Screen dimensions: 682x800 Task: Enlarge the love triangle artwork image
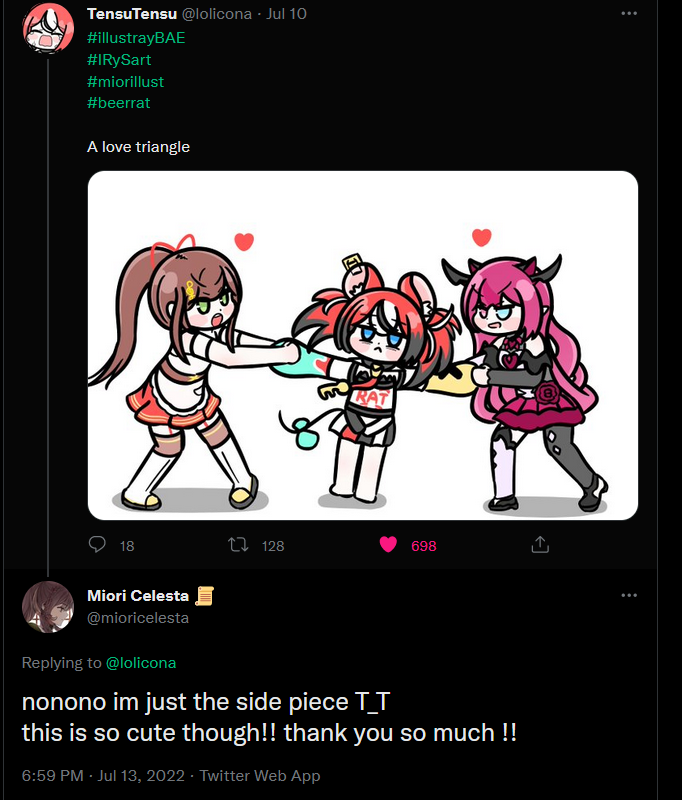(x=362, y=345)
